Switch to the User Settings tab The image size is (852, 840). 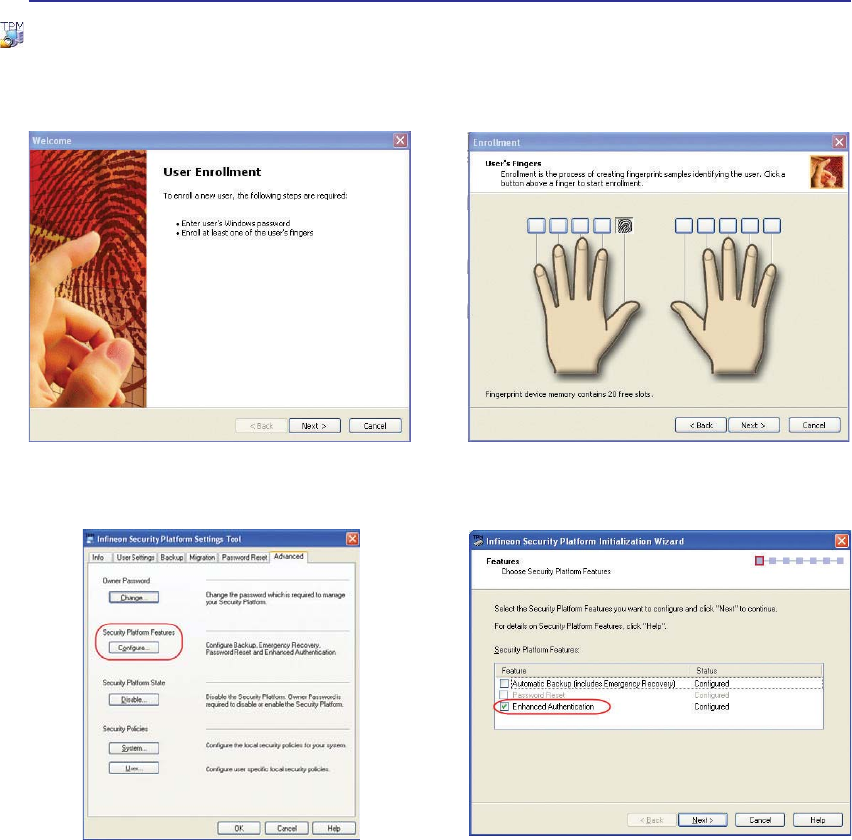coord(135,557)
